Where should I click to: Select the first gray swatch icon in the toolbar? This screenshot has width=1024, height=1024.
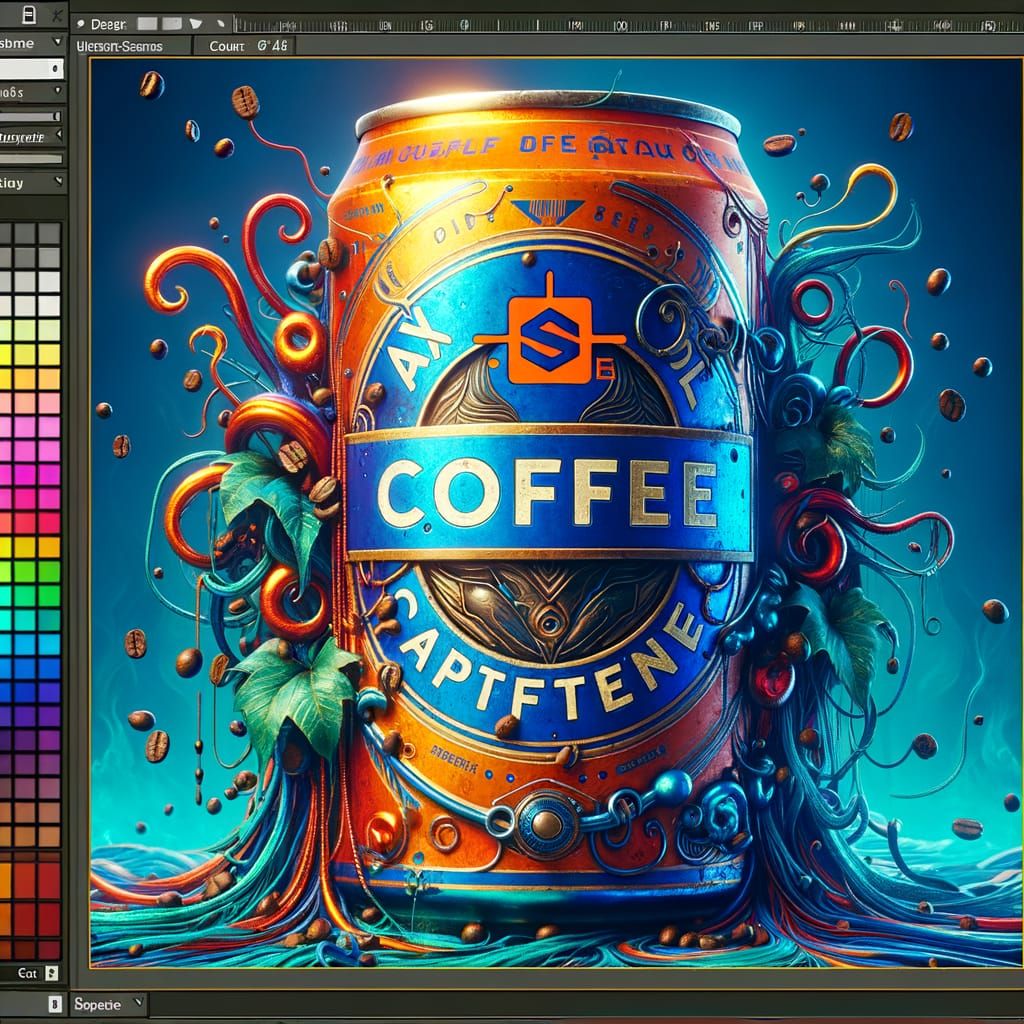click(x=148, y=24)
